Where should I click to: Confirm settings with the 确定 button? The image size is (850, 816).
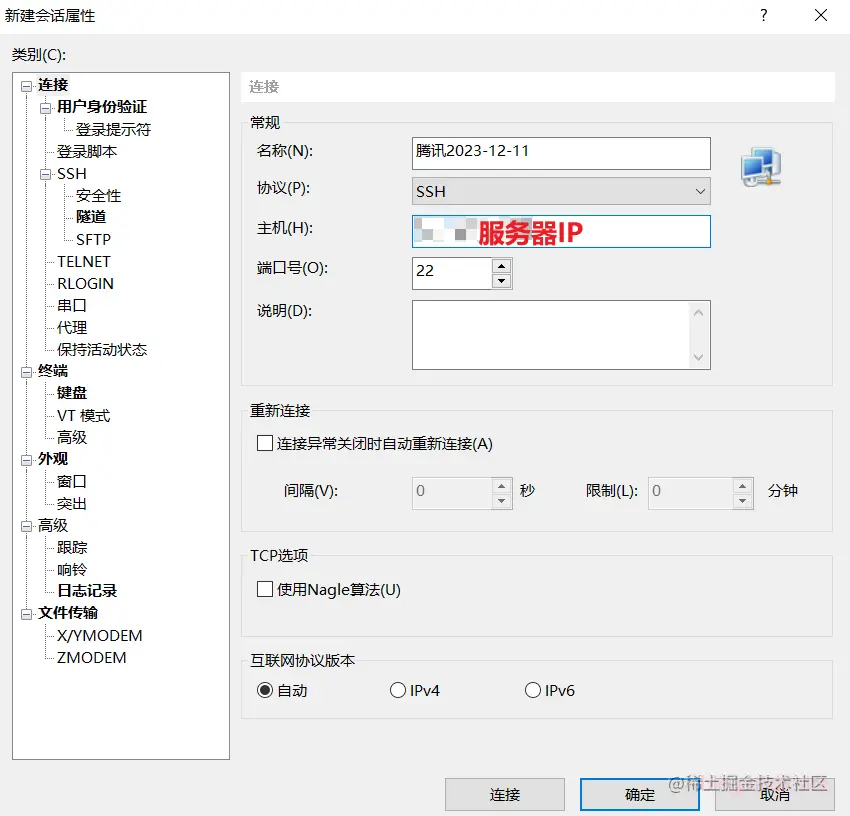point(639,795)
